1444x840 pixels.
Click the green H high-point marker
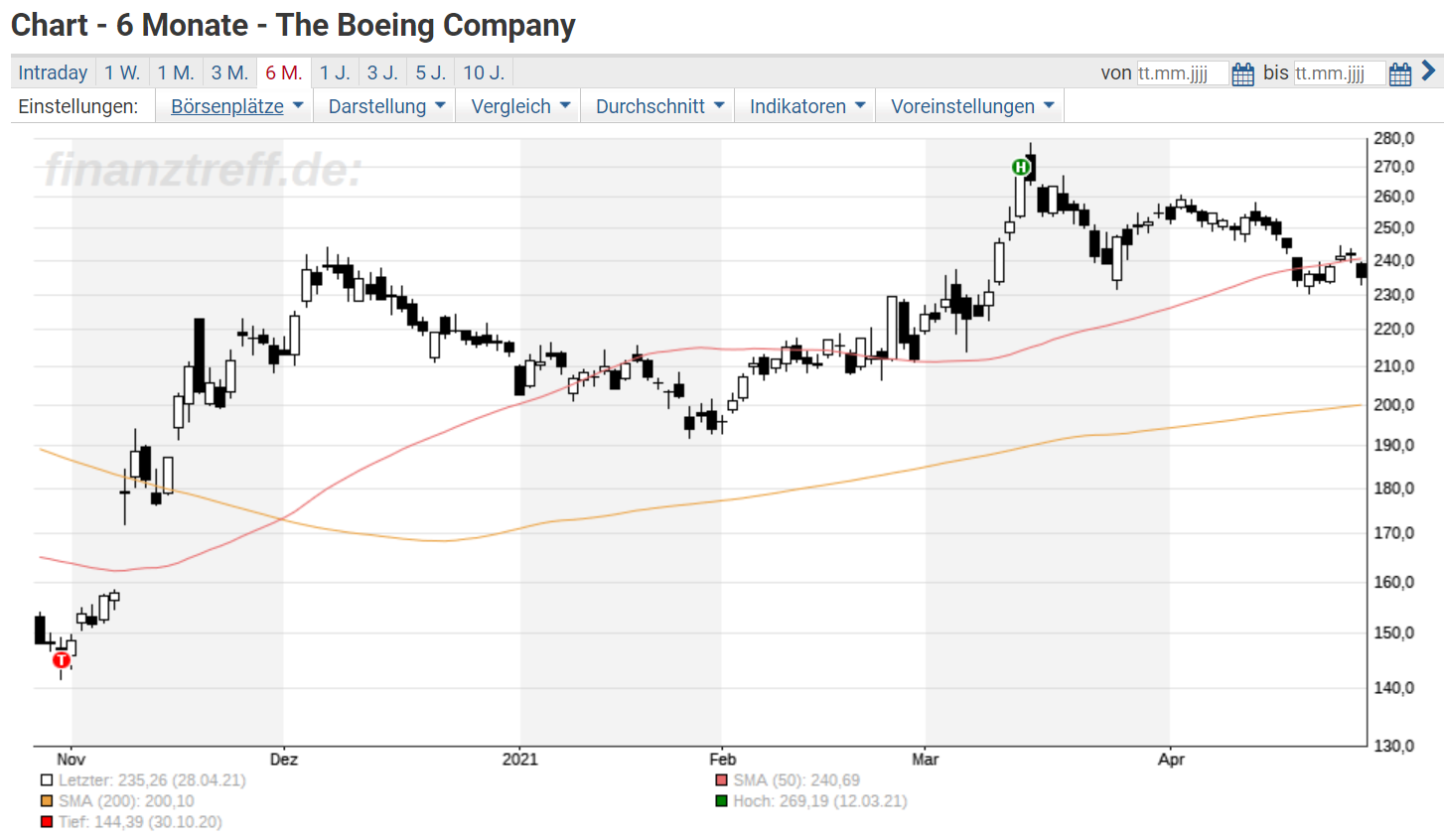[1020, 167]
